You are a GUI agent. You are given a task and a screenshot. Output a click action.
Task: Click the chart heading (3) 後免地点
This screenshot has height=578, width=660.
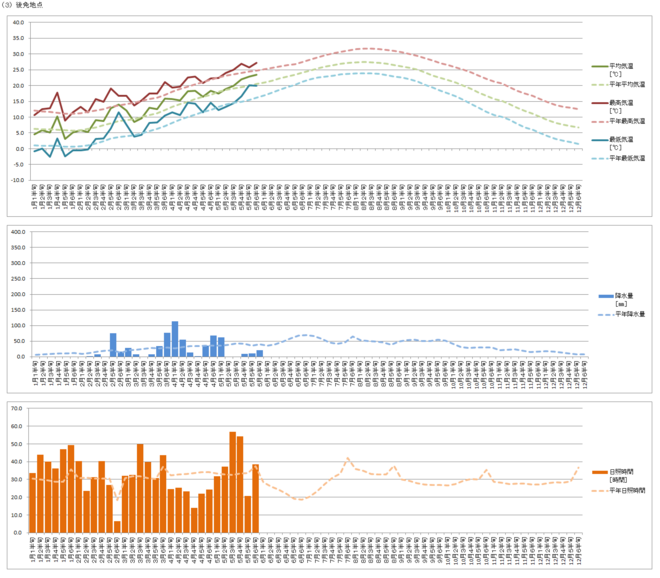(21, 5)
